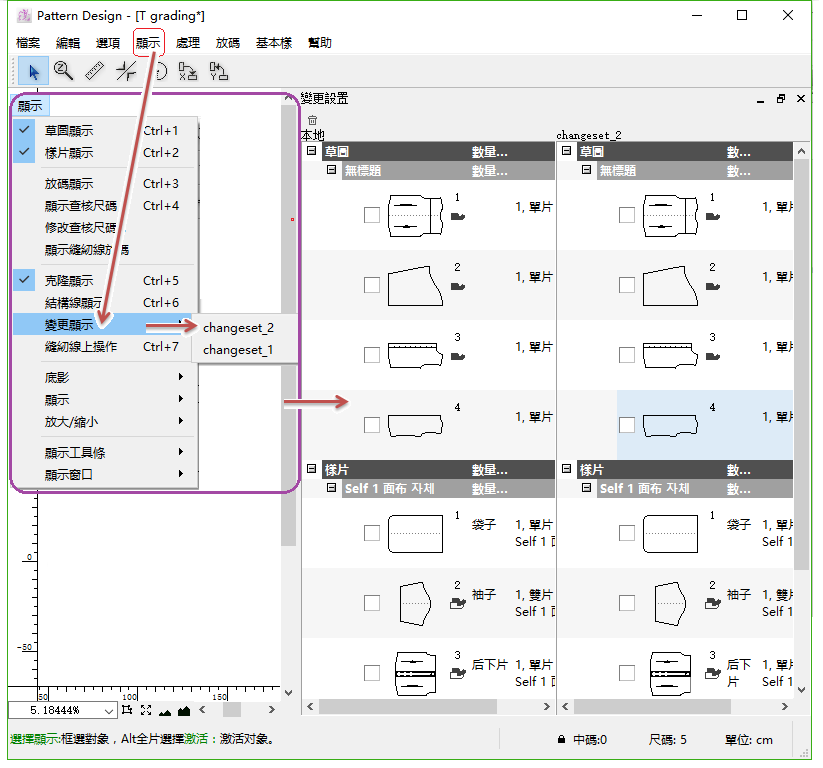Collapse Self 1 面布 group in 本地

tap(332, 489)
